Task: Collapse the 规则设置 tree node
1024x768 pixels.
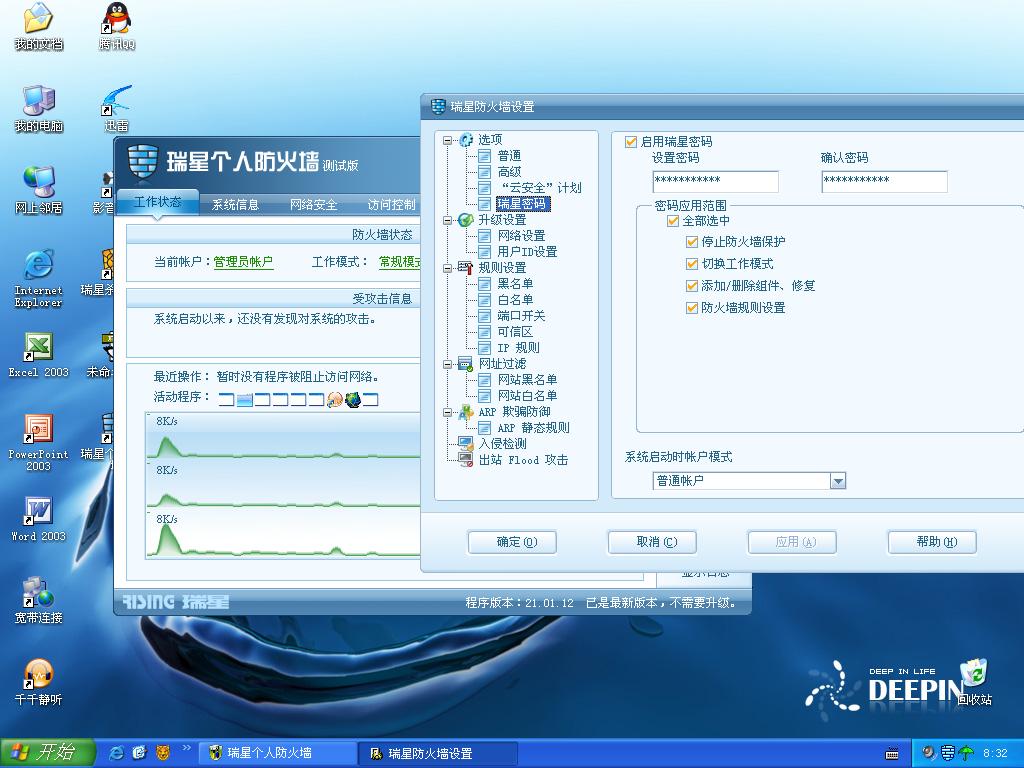Action: click(x=447, y=268)
